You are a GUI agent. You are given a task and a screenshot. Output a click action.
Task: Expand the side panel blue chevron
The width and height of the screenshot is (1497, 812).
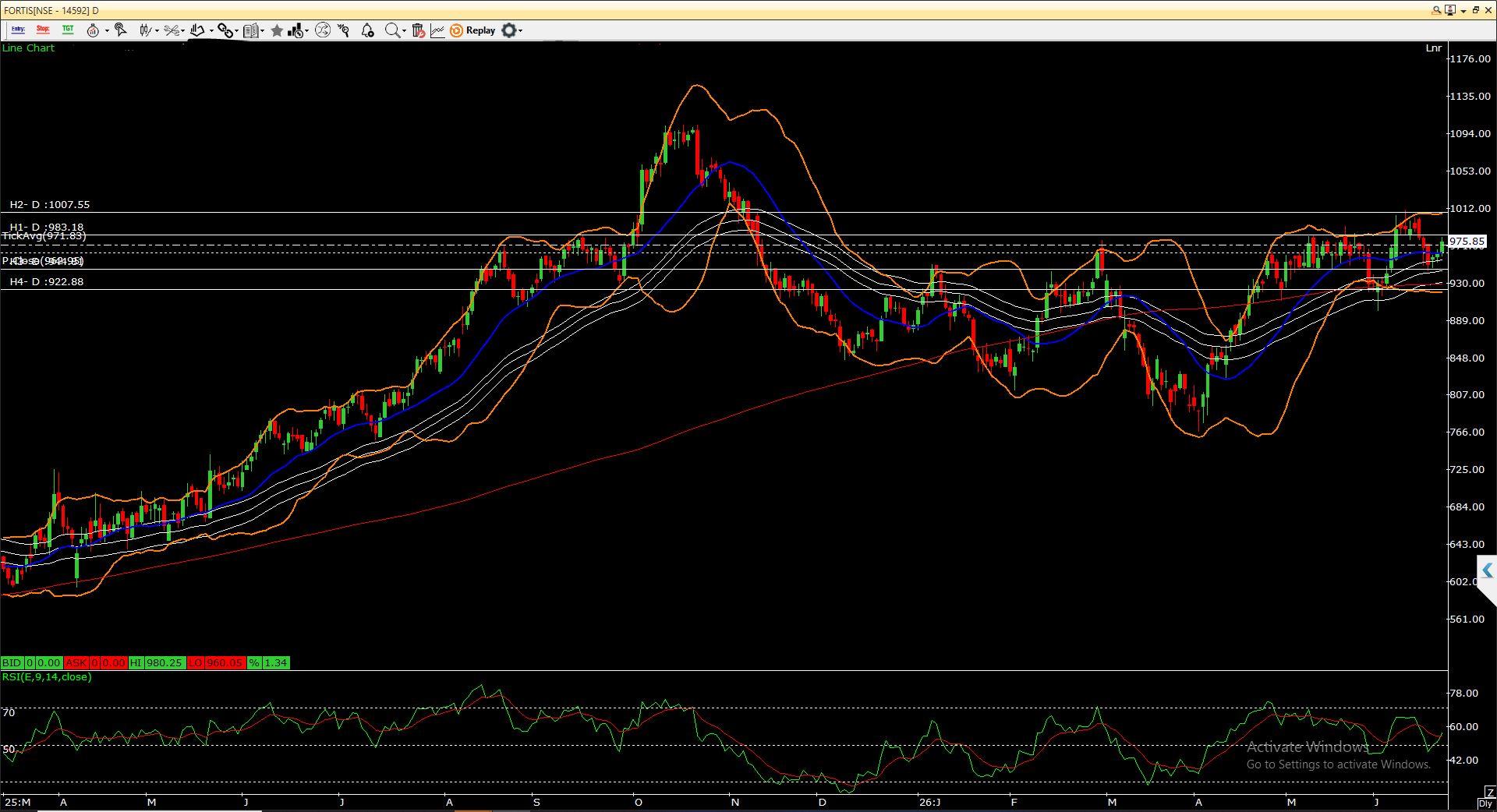point(1487,571)
